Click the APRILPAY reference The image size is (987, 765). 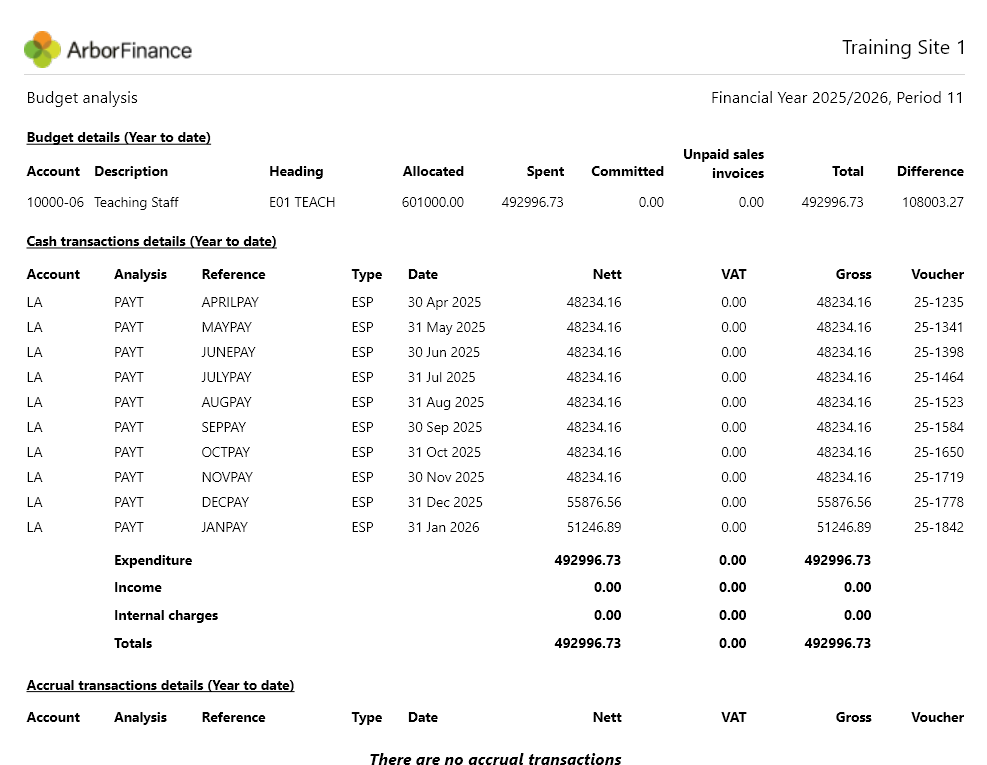tap(230, 302)
